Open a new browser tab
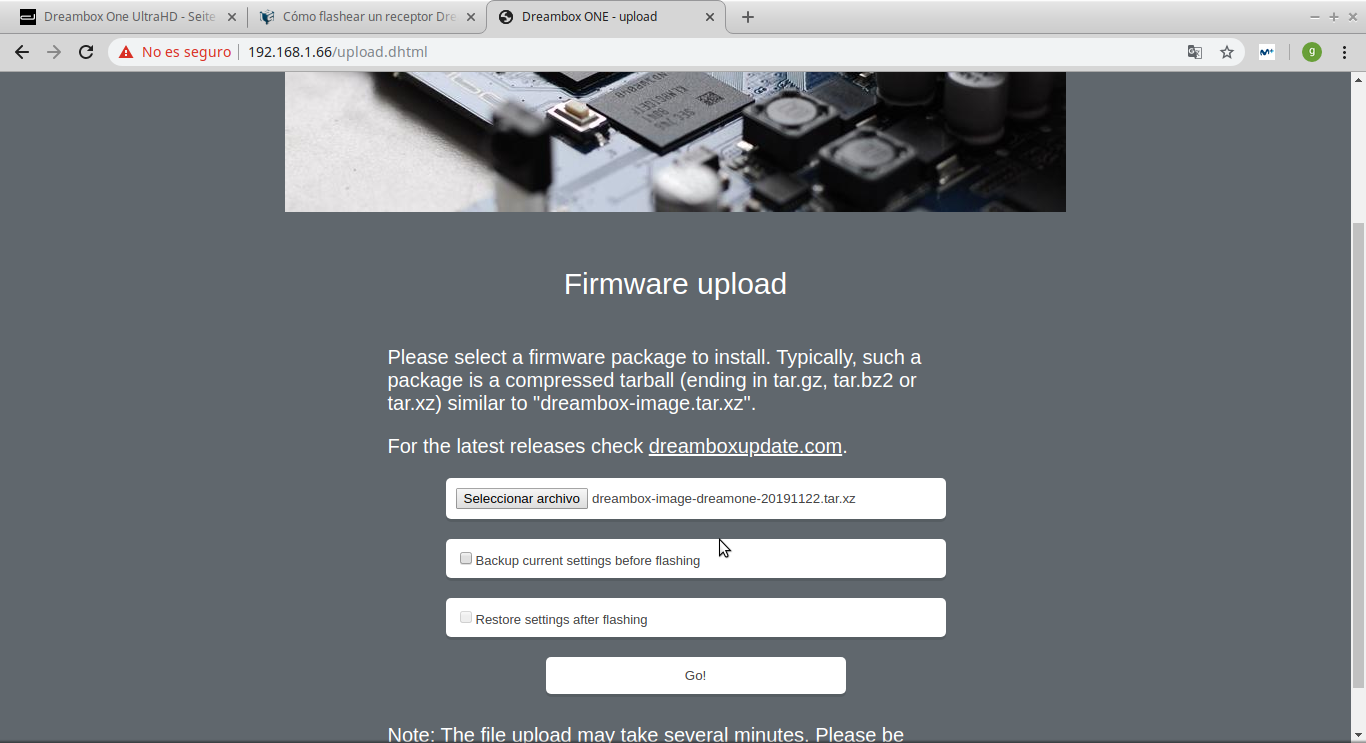The image size is (1366, 743). 748,17
